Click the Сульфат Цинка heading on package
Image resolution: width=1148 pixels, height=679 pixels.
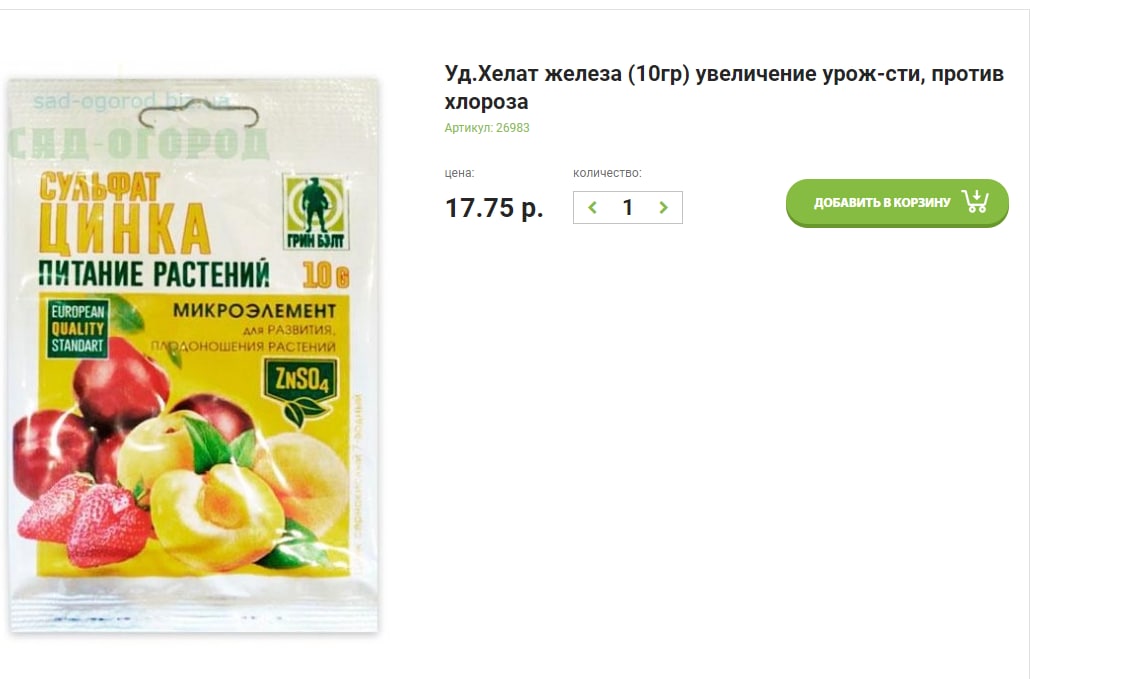point(123,213)
